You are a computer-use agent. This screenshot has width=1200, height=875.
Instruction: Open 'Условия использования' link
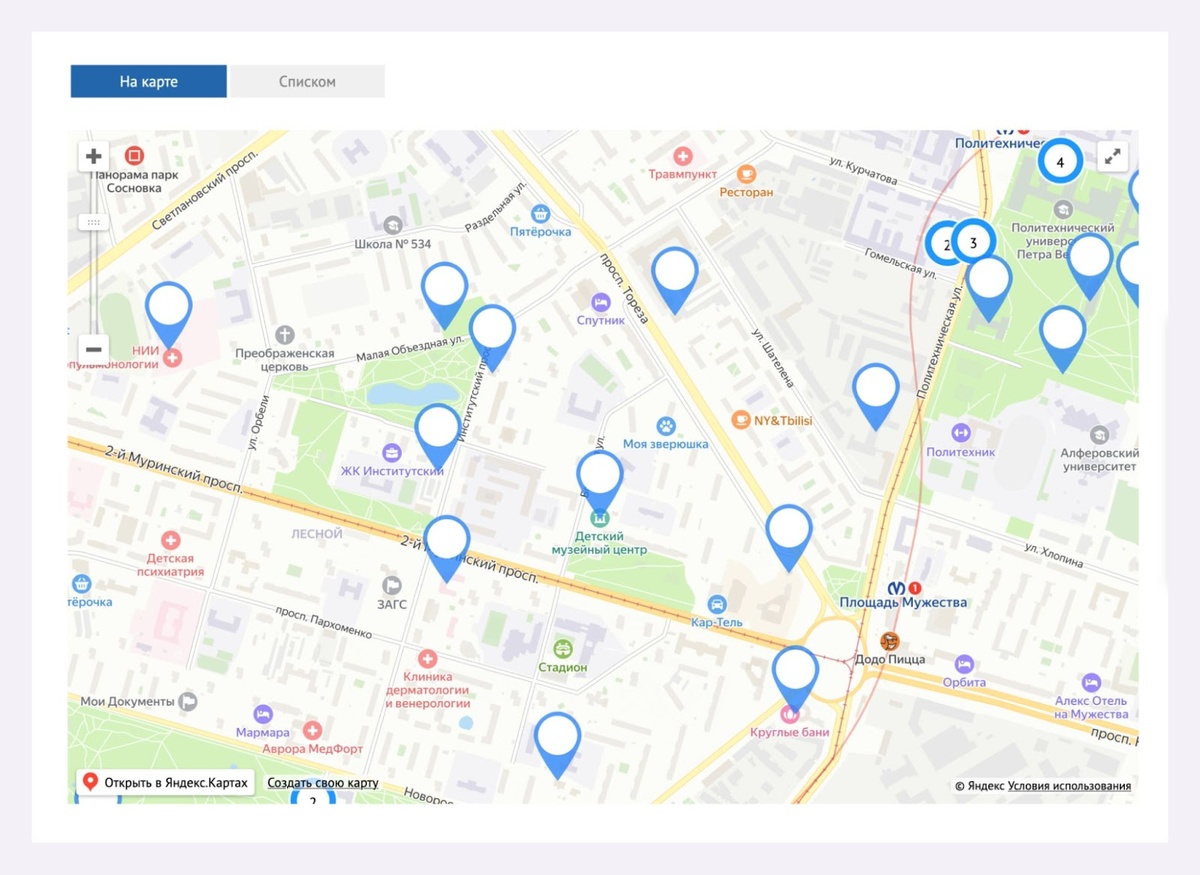pos(1069,786)
